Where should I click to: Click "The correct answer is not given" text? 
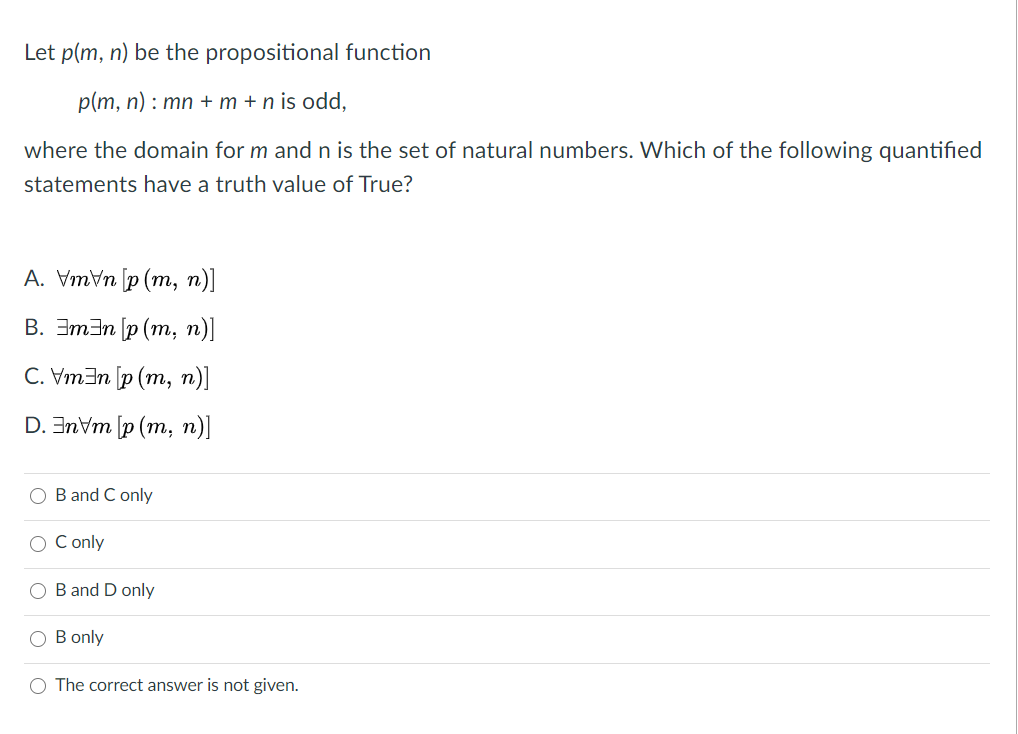tap(177, 685)
